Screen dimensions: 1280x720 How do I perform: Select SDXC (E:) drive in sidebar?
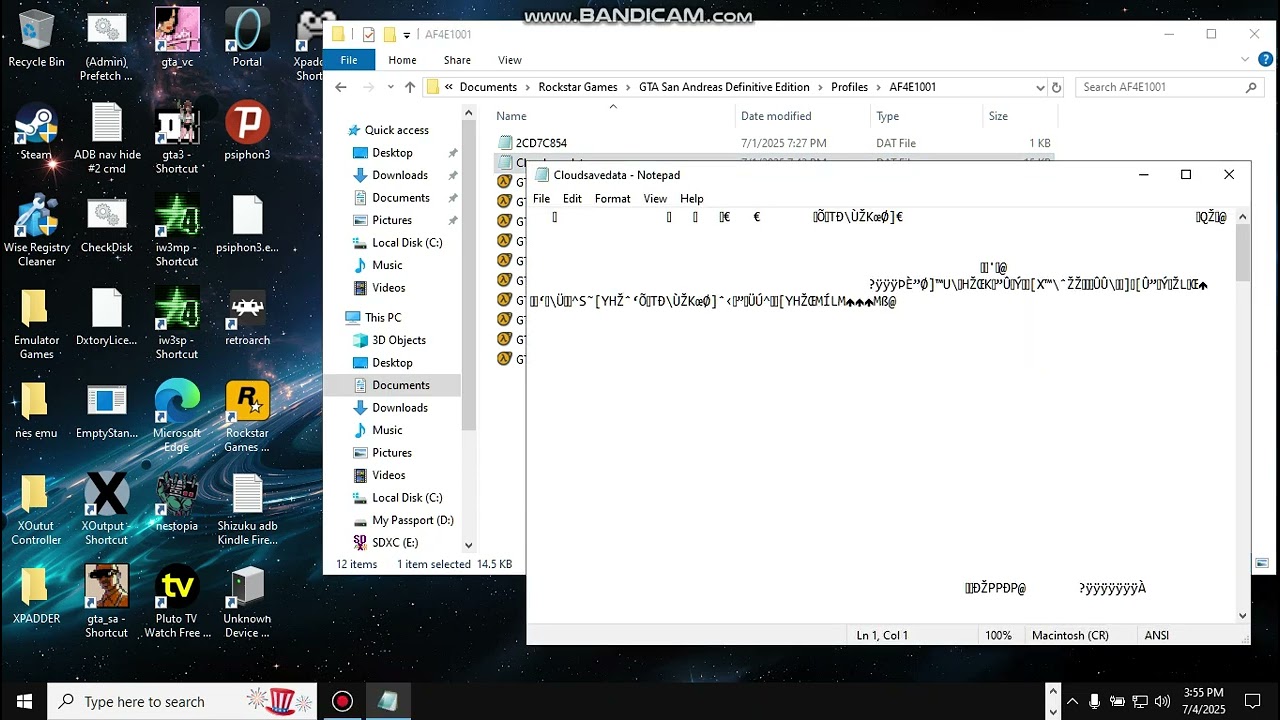coord(395,542)
